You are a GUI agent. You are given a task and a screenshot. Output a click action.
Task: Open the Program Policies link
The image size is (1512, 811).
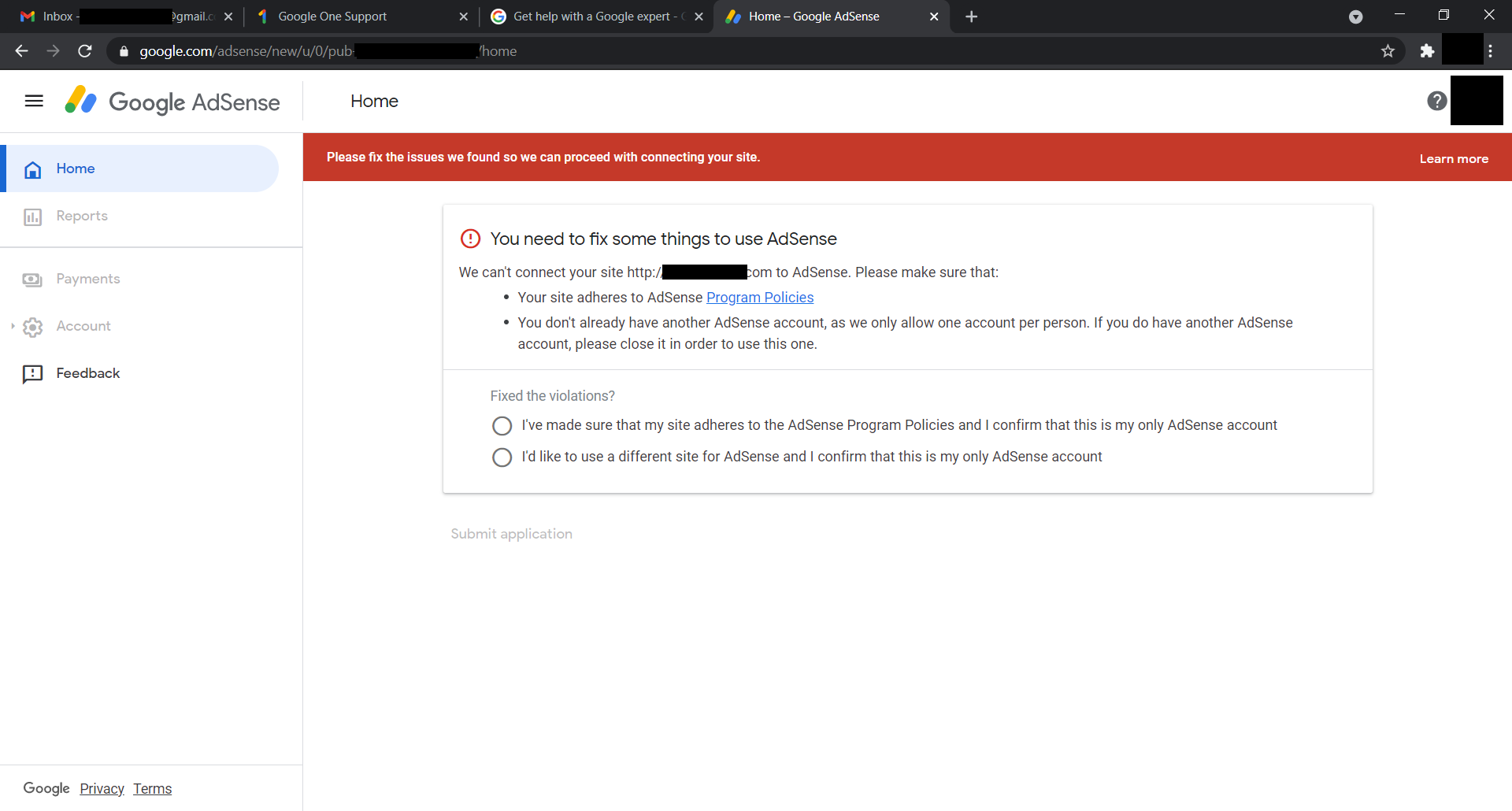(x=760, y=298)
